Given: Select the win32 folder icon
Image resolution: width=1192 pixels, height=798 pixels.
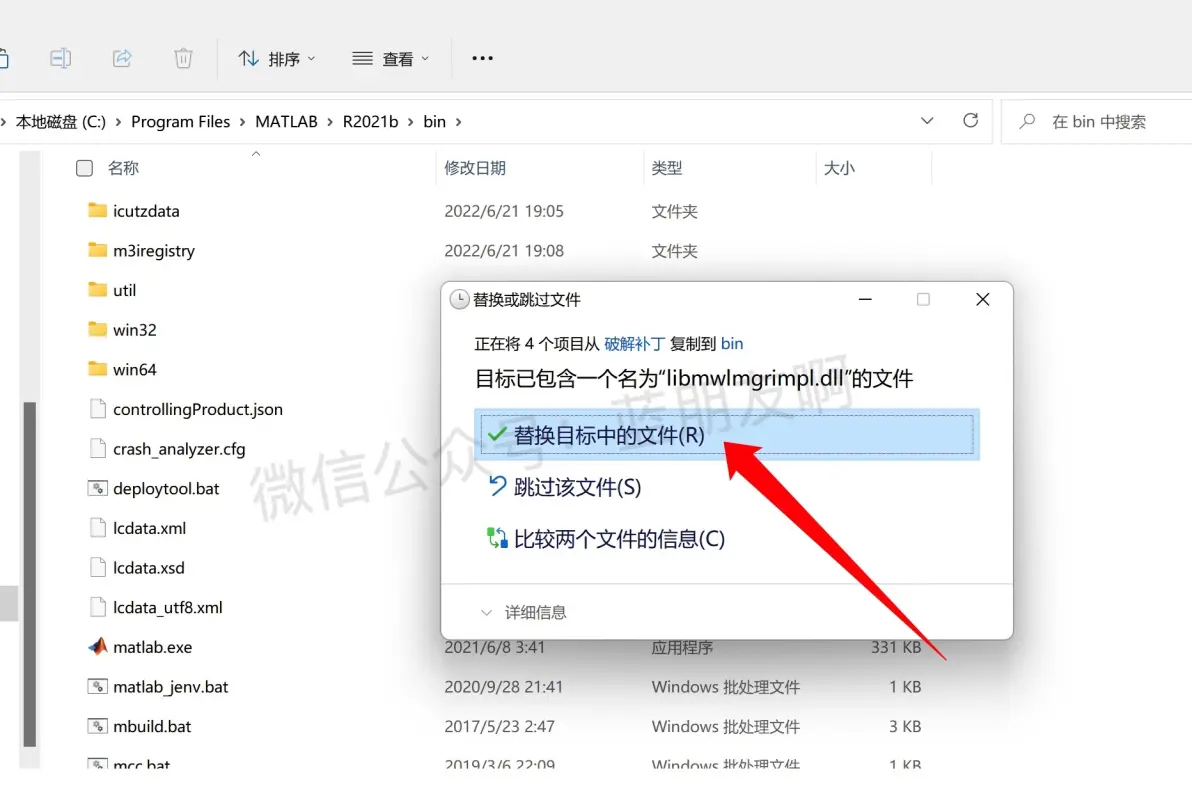Looking at the screenshot, I should pos(97,329).
